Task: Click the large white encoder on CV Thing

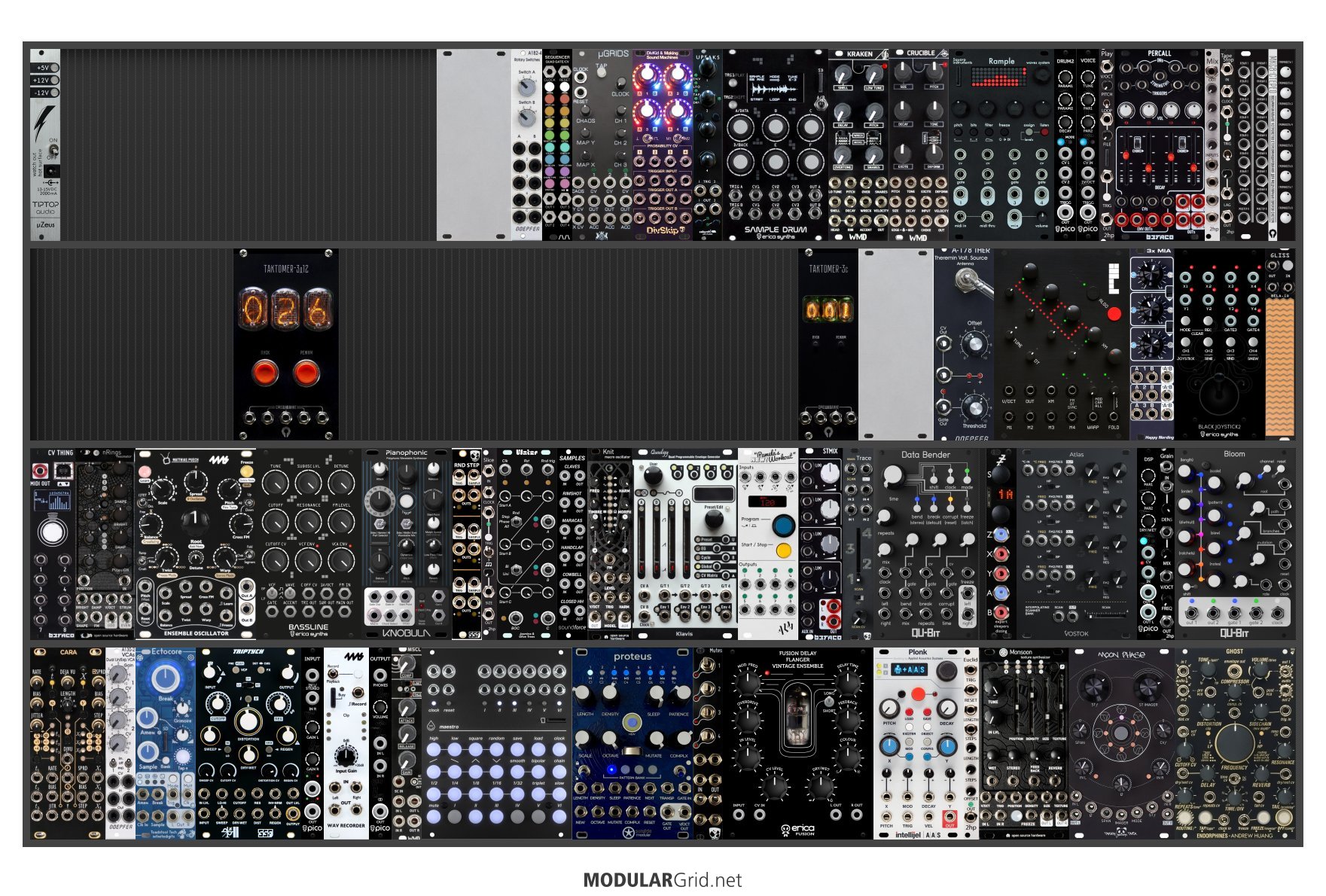Action: (52, 532)
